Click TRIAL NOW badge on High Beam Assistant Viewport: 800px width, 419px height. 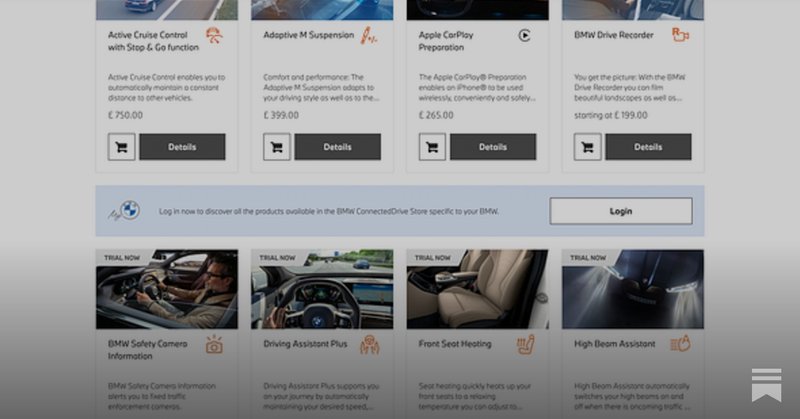[588, 258]
